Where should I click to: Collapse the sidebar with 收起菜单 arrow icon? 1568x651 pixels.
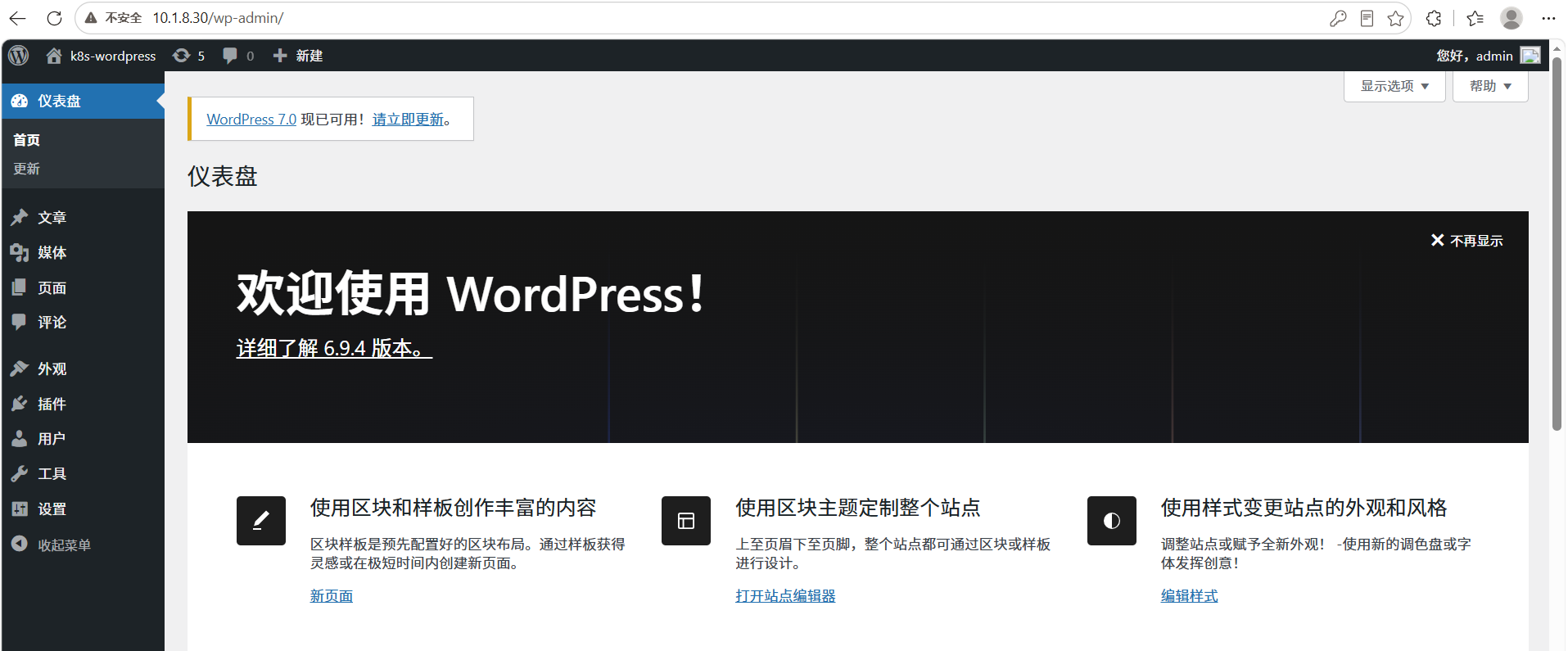click(20, 544)
